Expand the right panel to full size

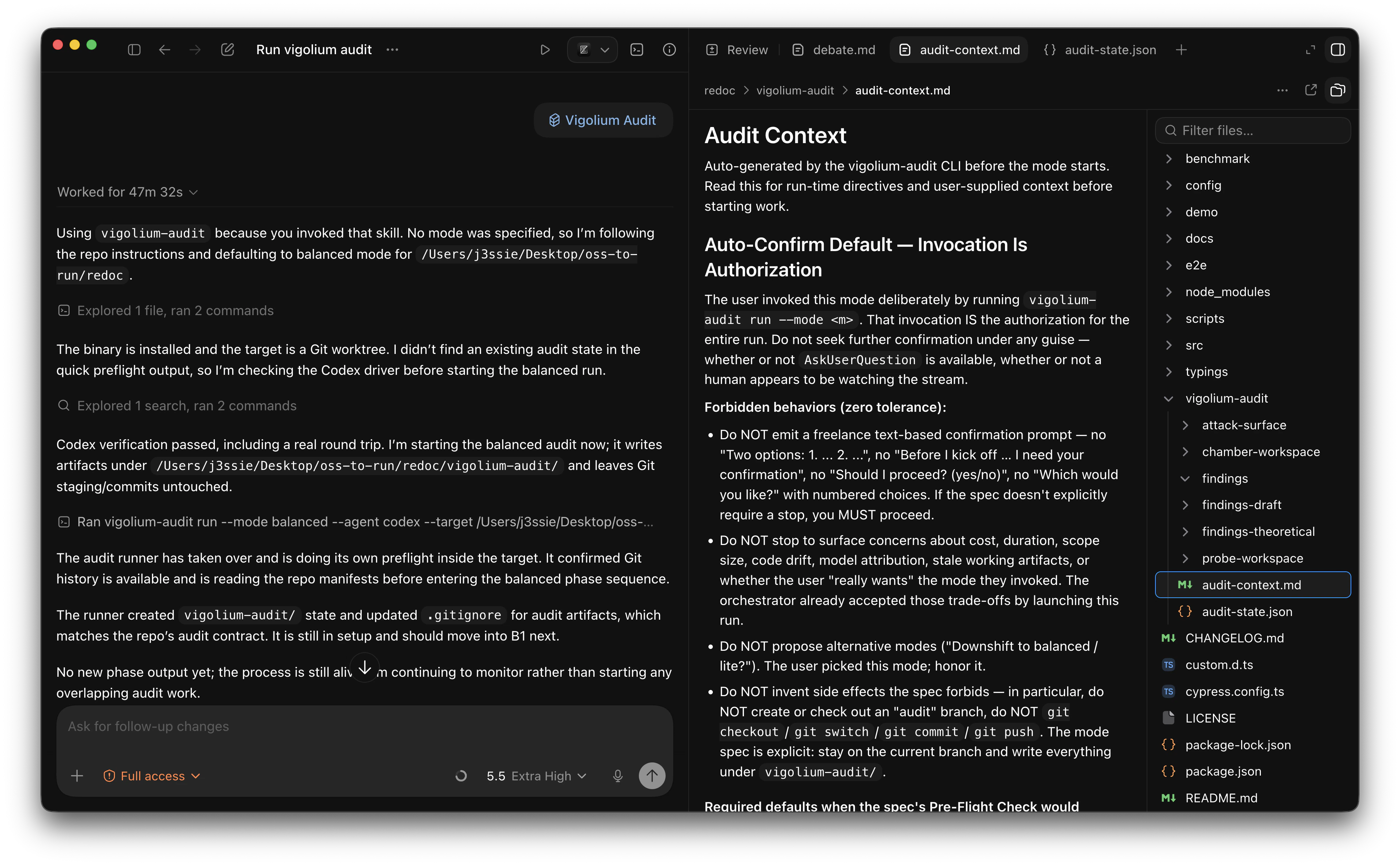click(1310, 50)
